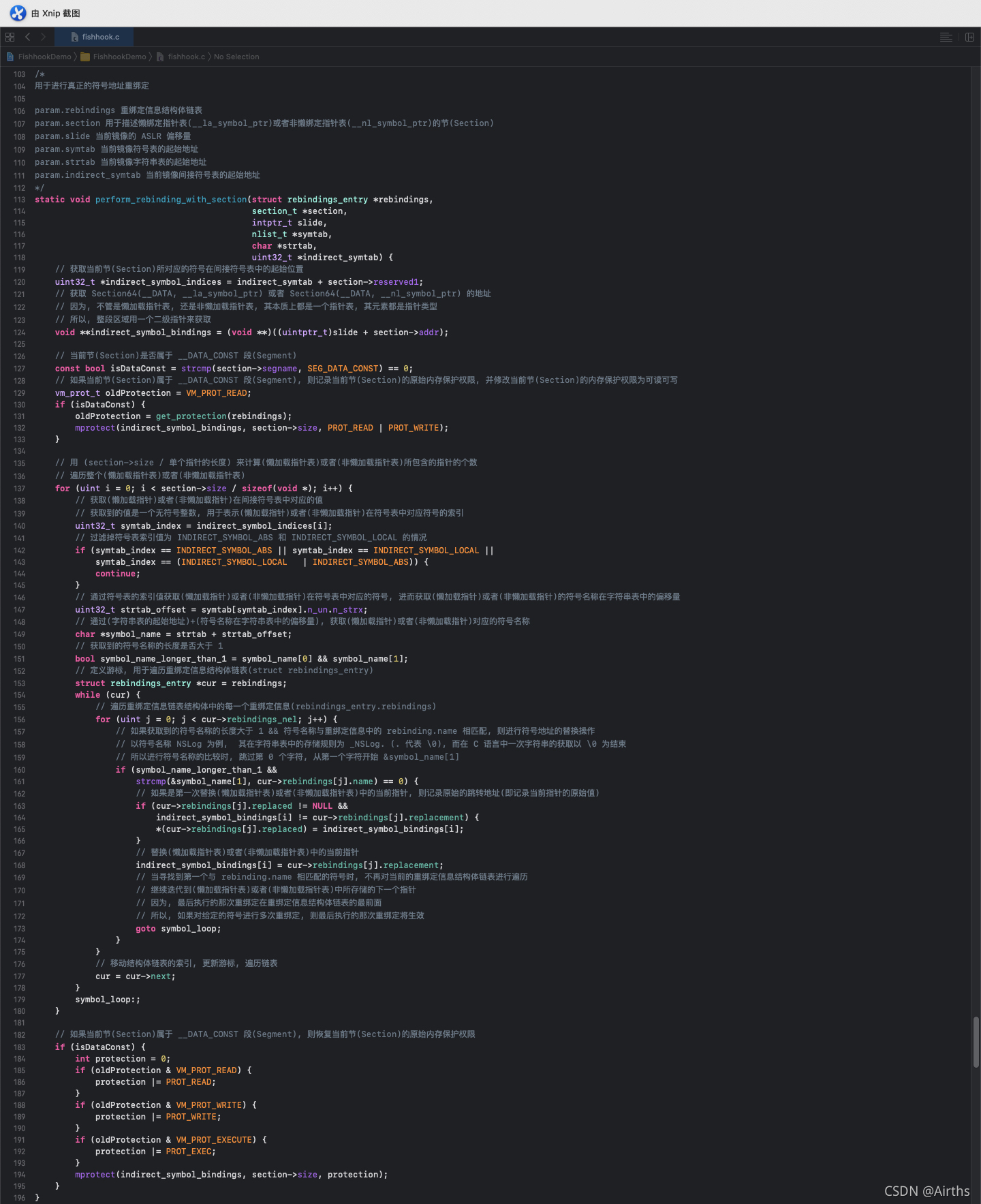Open FishhookDemo project breadcrumb
The width and height of the screenshot is (981, 1204).
[x=44, y=57]
